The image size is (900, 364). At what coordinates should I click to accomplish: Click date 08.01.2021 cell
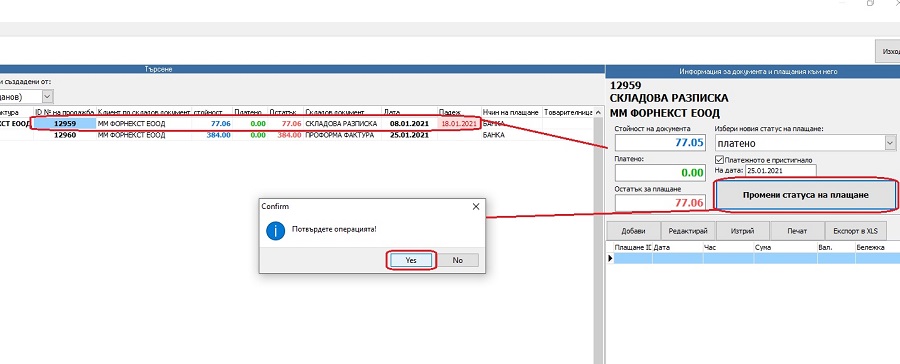pyautogui.click(x=410, y=123)
